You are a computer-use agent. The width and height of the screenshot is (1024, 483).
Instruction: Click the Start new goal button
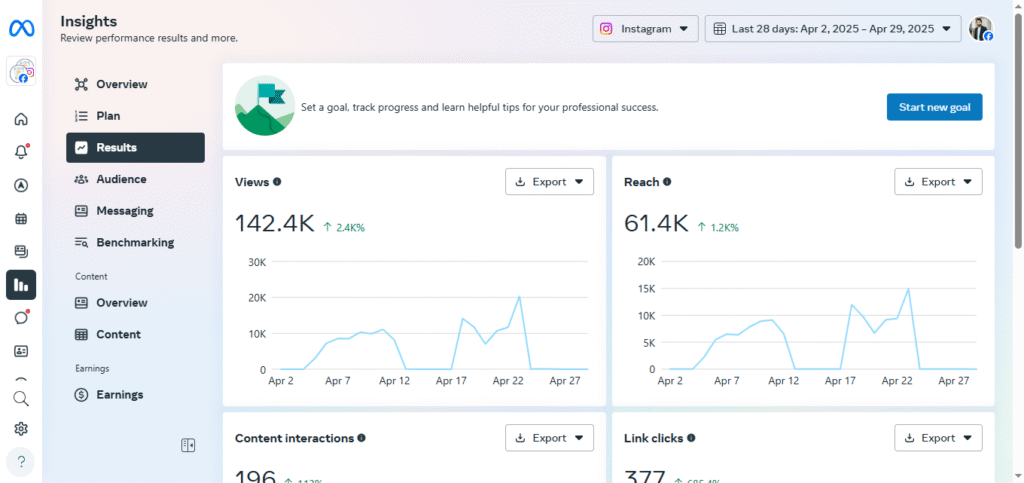coord(934,107)
